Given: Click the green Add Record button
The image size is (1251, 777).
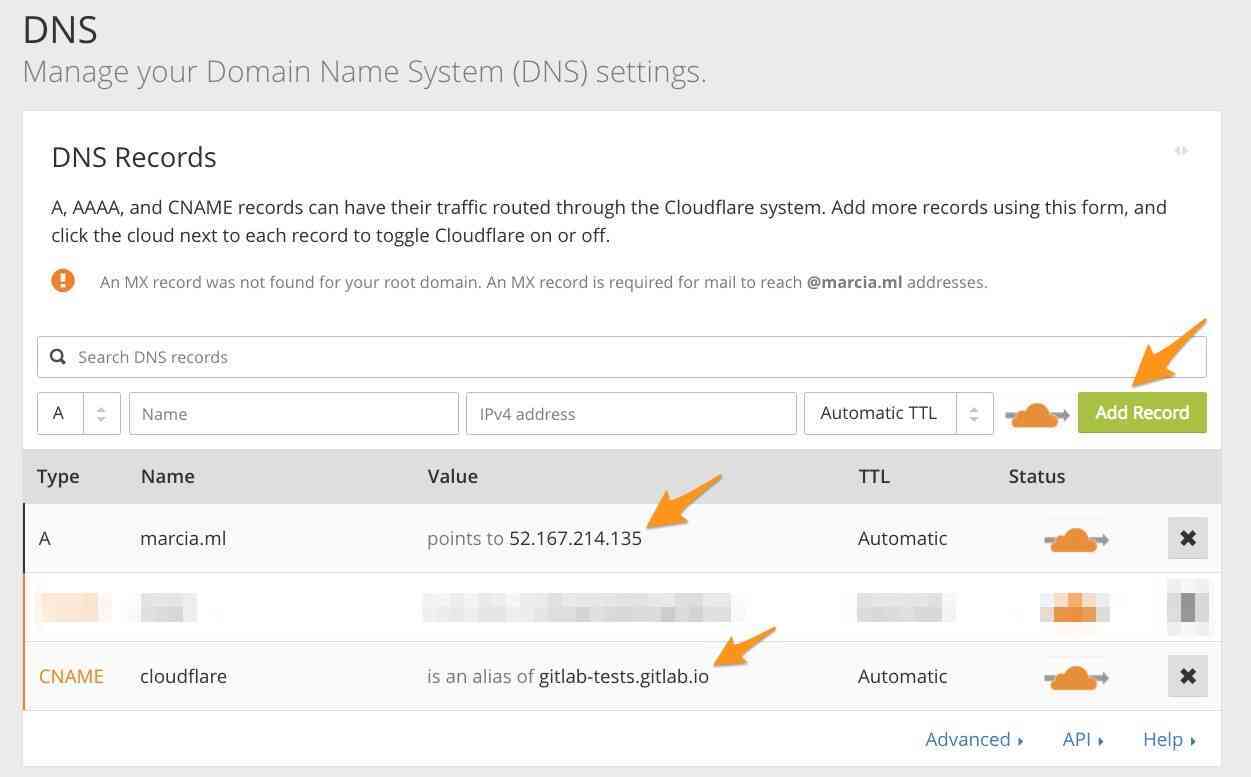Looking at the screenshot, I should pyautogui.click(x=1142, y=413).
